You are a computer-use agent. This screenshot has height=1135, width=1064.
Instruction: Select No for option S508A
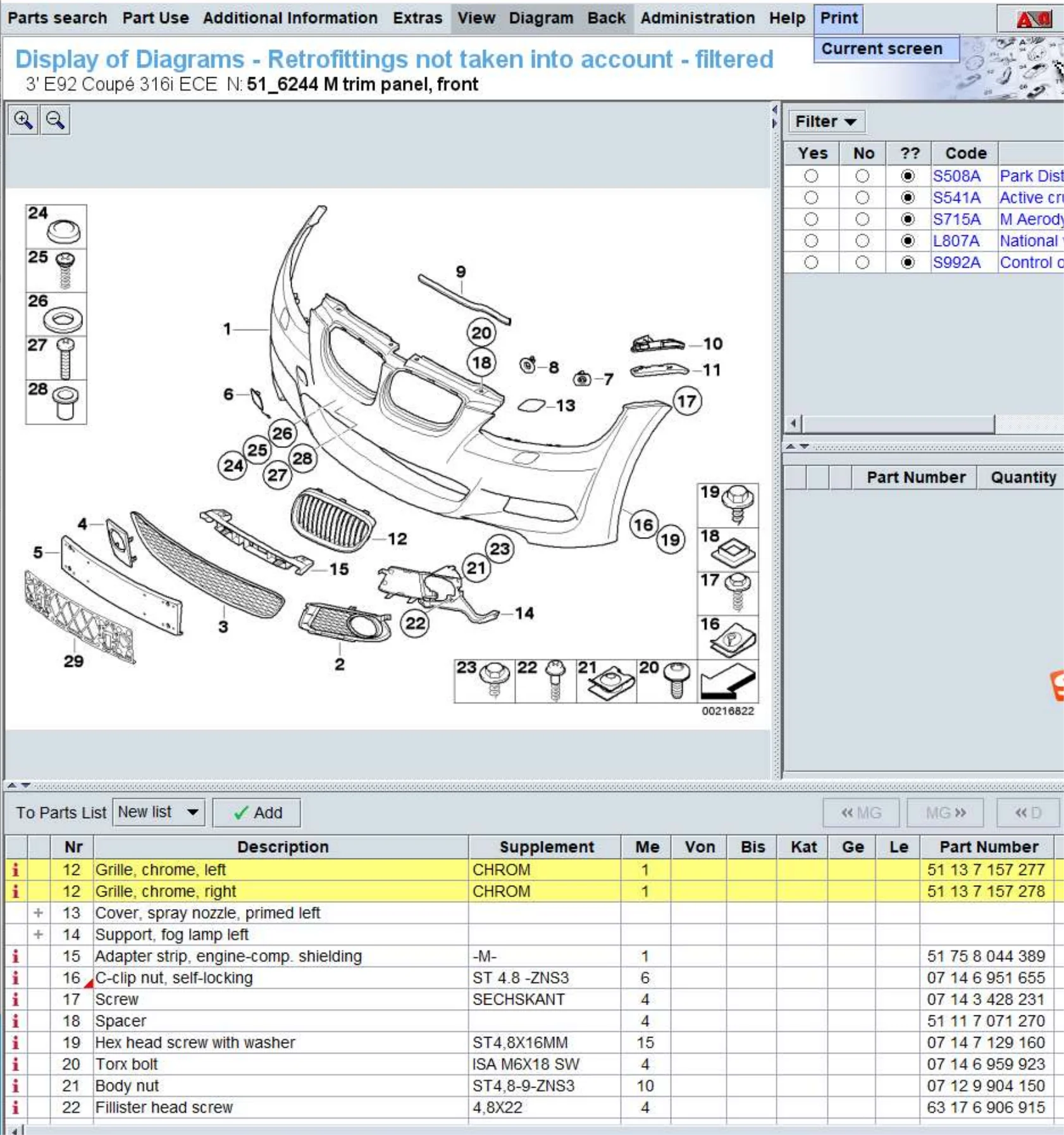pos(862,176)
